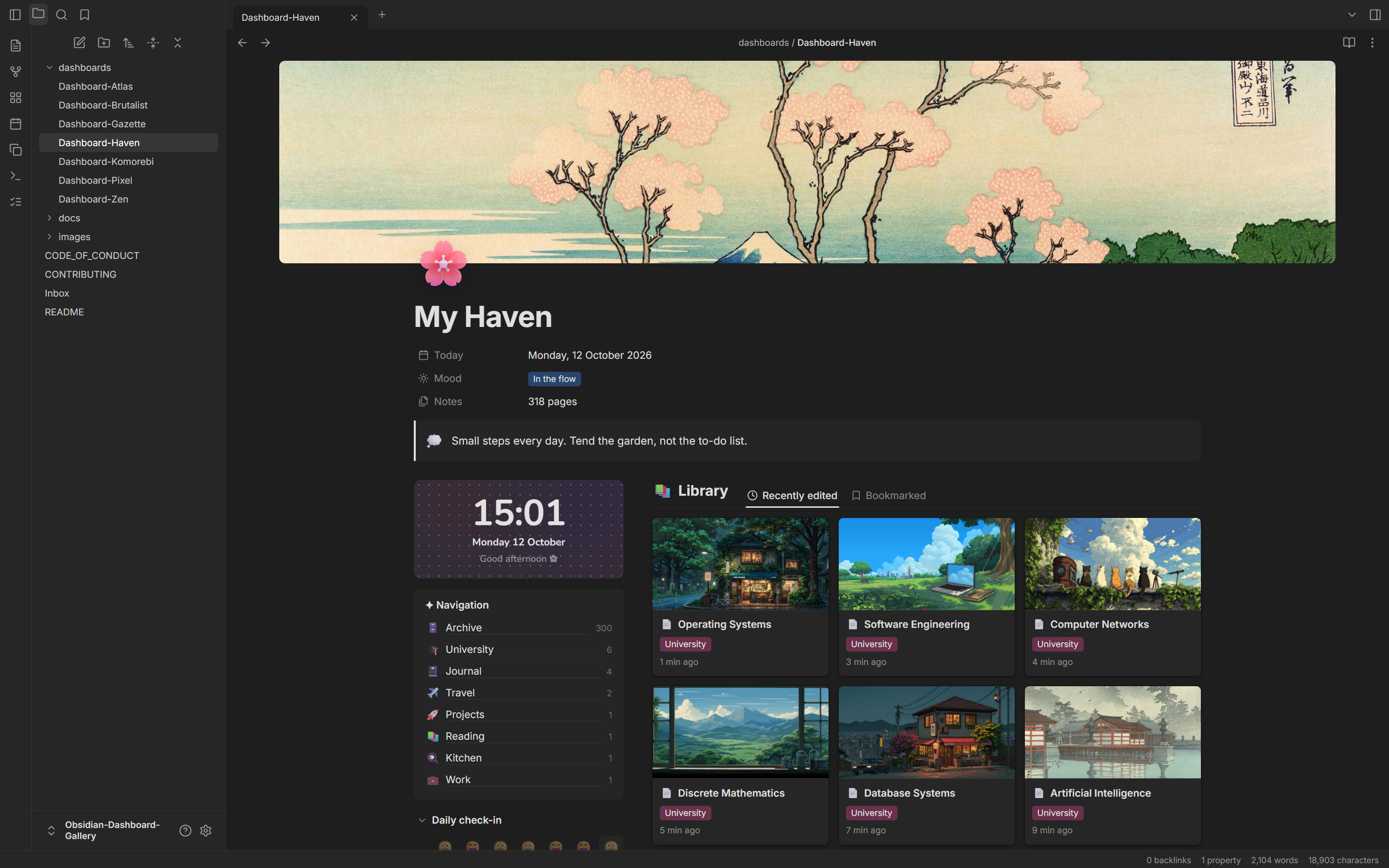Open the Operating Systems card thumbnail
Viewport: 1389px width, 868px height.
click(x=740, y=564)
